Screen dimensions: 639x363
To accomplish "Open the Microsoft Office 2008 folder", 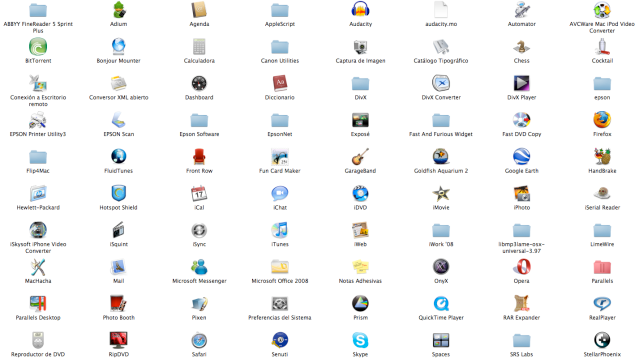I will tap(280, 266).
